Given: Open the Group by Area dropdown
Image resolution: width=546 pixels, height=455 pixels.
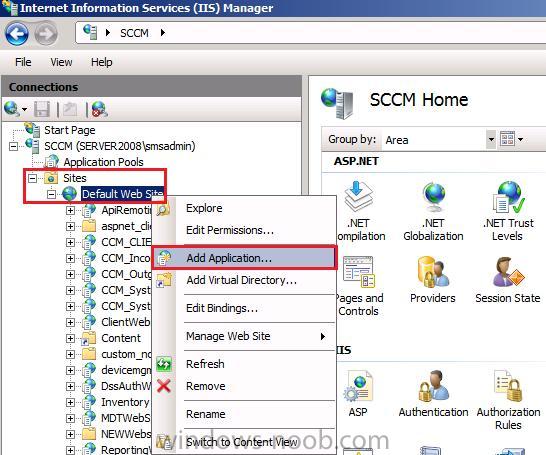Looking at the screenshot, I should click(x=491, y=139).
